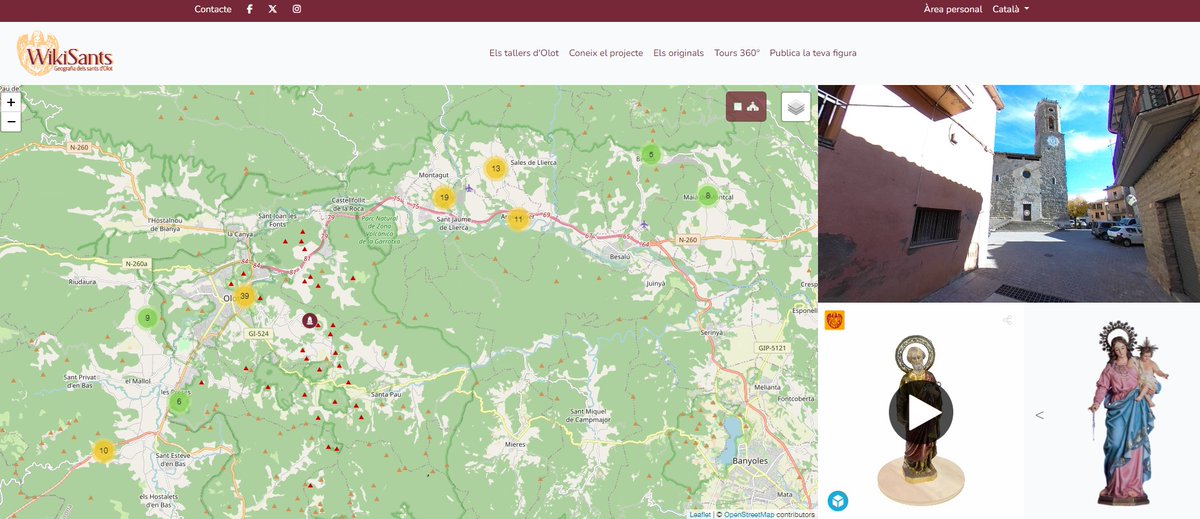The width and height of the screenshot is (1200, 519).
Task: Go to previous figure image with arrow
Action: tap(1040, 415)
